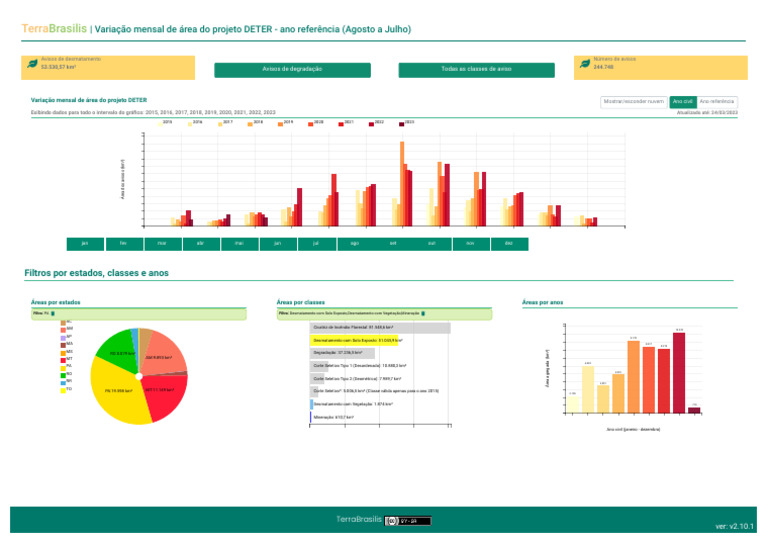The image size is (768, 543).
Task: Select the Desmatamento com Vegetação bar
Action: tap(312, 404)
